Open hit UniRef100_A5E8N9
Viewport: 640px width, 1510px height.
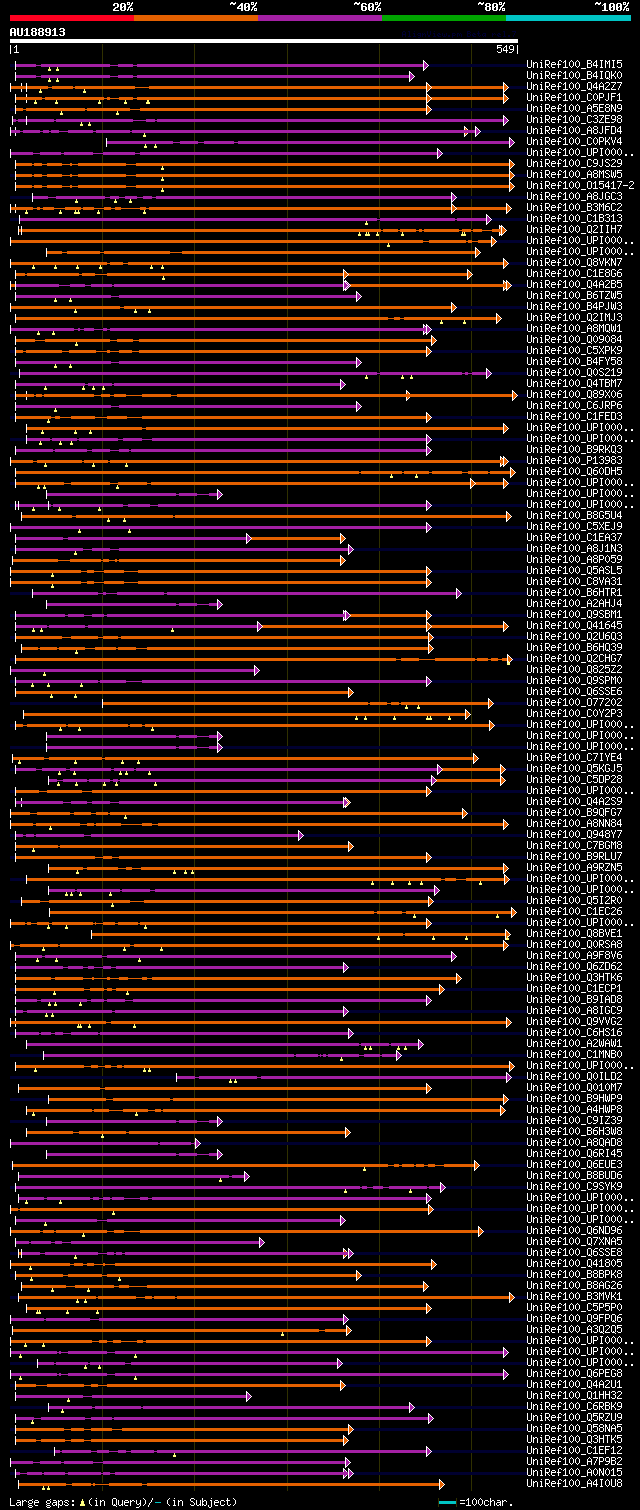(x=574, y=108)
